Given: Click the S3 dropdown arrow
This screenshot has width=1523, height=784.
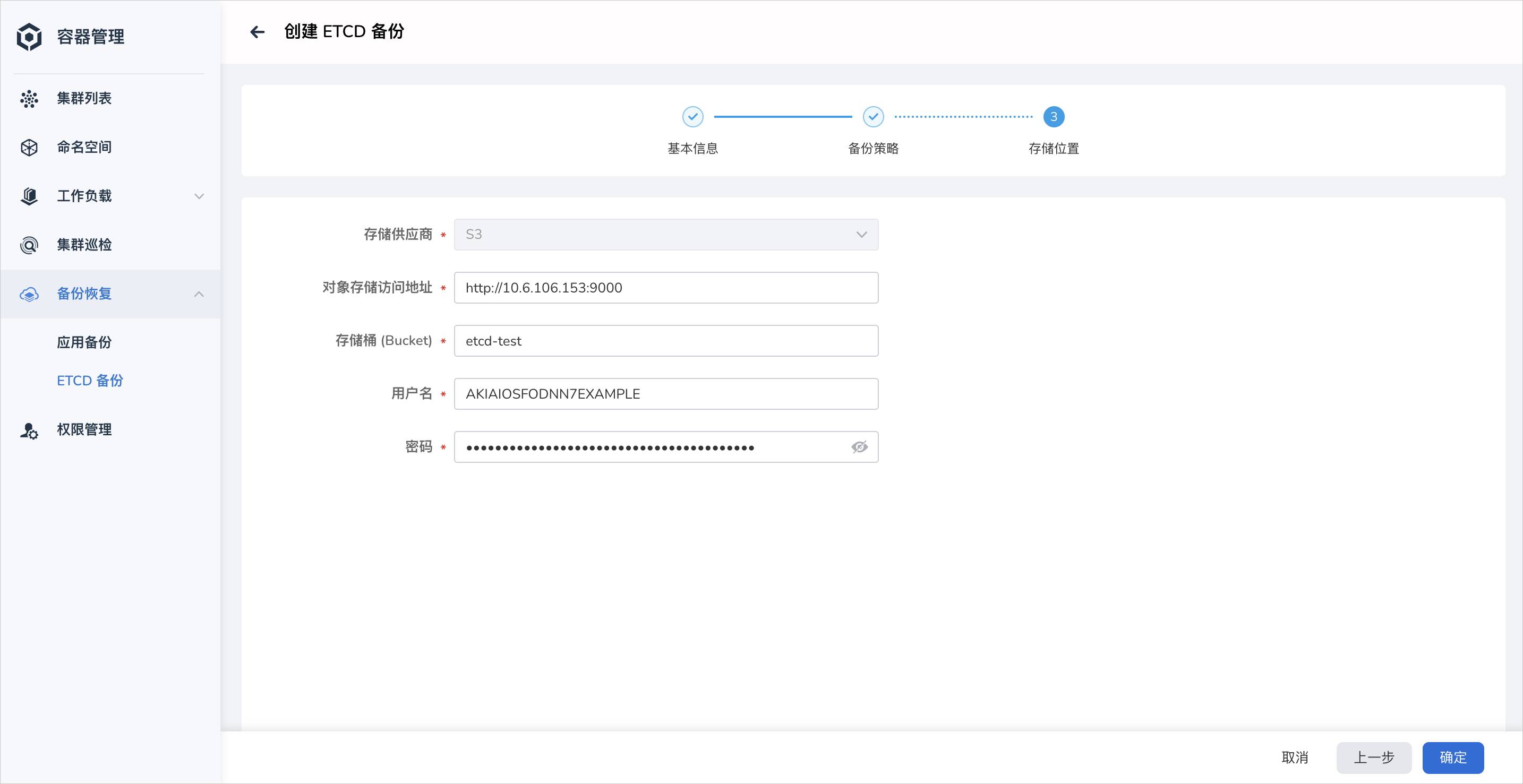Looking at the screenshot, I should (861, 235).
